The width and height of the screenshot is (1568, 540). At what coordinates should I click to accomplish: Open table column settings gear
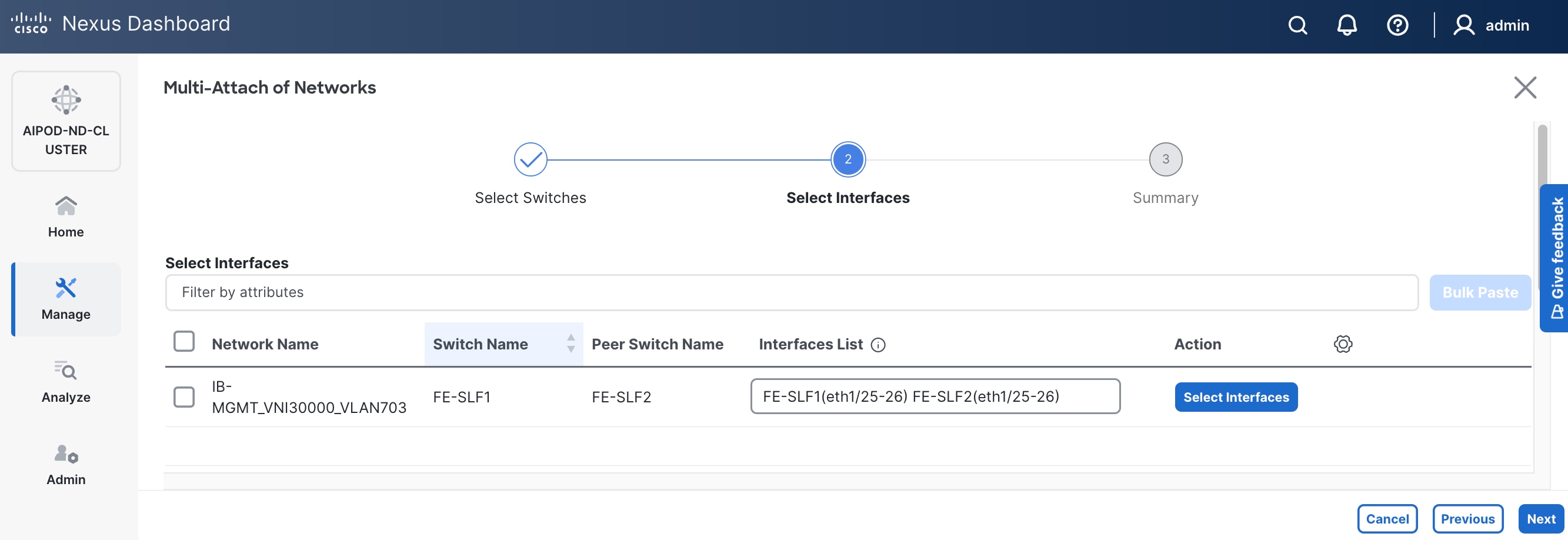coord(1343,344)
